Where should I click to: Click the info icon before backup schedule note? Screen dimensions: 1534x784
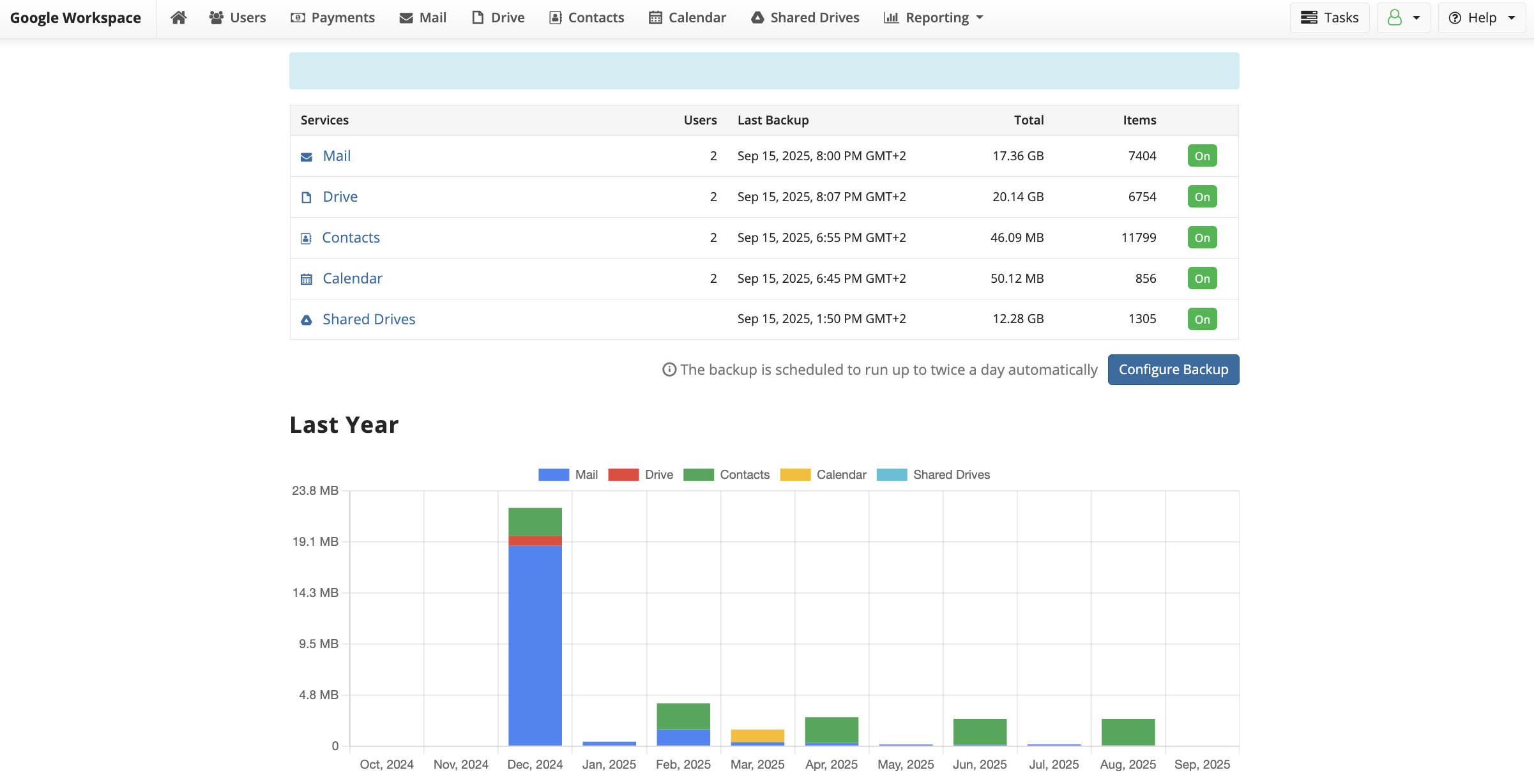tap(669, 370)
